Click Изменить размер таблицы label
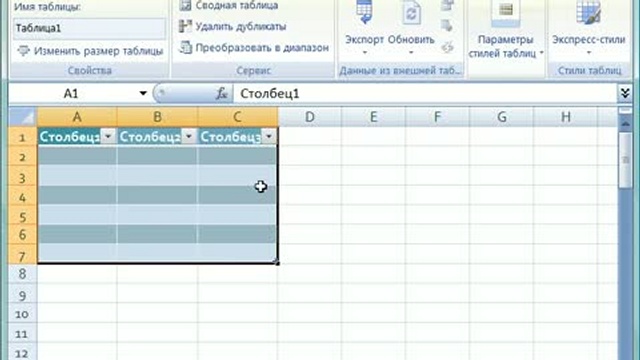Image resolution: width=640 pixels, height=360 pixels. 98,51
